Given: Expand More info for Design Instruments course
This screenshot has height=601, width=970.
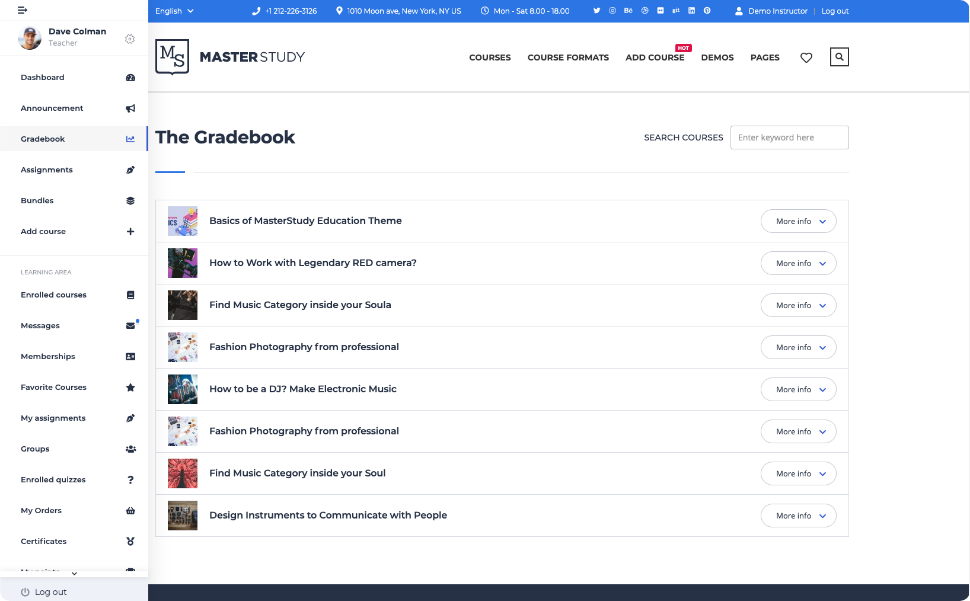Looking at the screenshot, I should pos(798,515).
